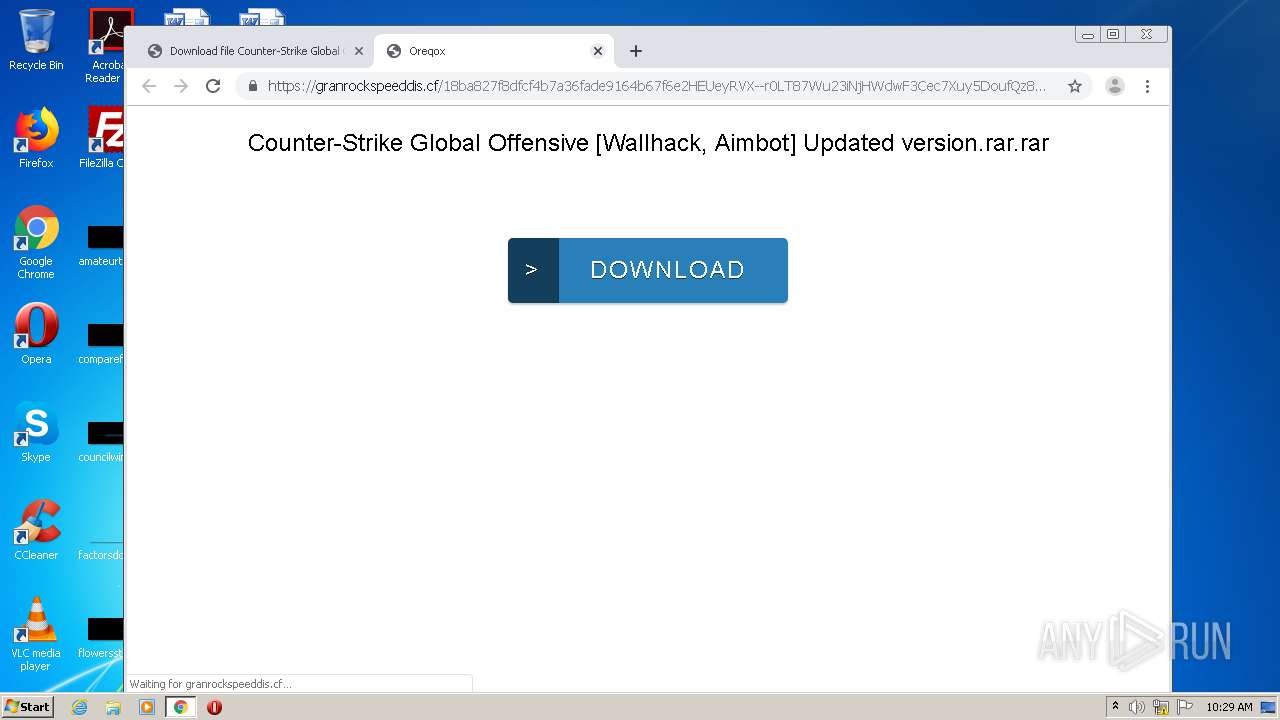
Task: Open Windows Media Player in taskbar
Action: pyautogui.click(x=147, y=707)
